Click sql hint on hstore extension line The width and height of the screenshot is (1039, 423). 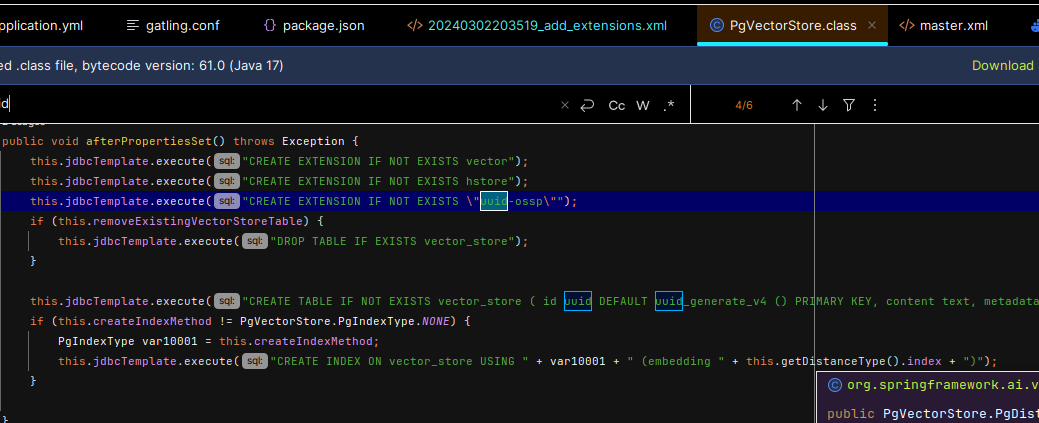pyautogui.click(x=227, y=181)
